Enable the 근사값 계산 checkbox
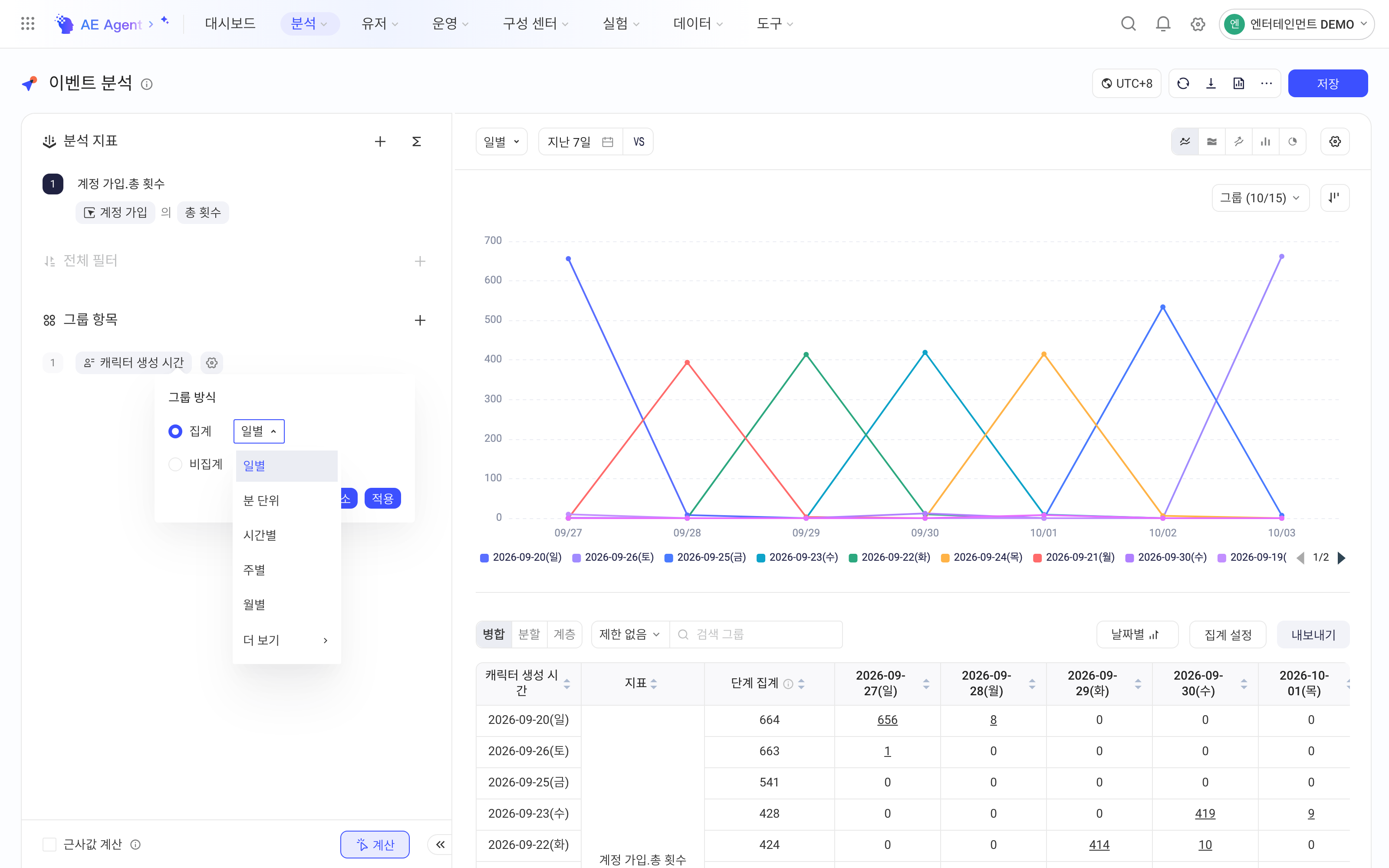 click(x=50, y=844)
